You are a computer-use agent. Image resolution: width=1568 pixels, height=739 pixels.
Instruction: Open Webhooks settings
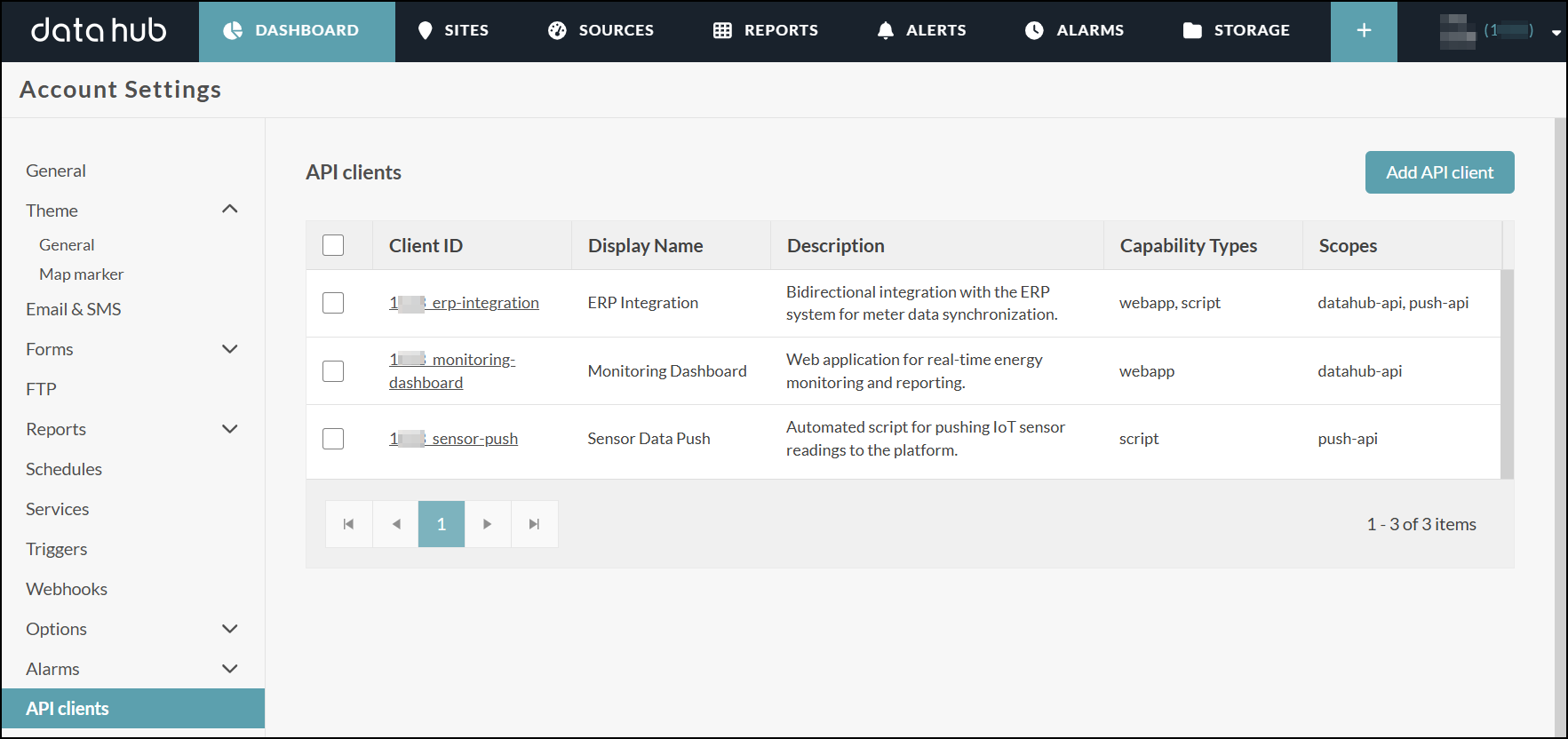[x=67, y=589]
